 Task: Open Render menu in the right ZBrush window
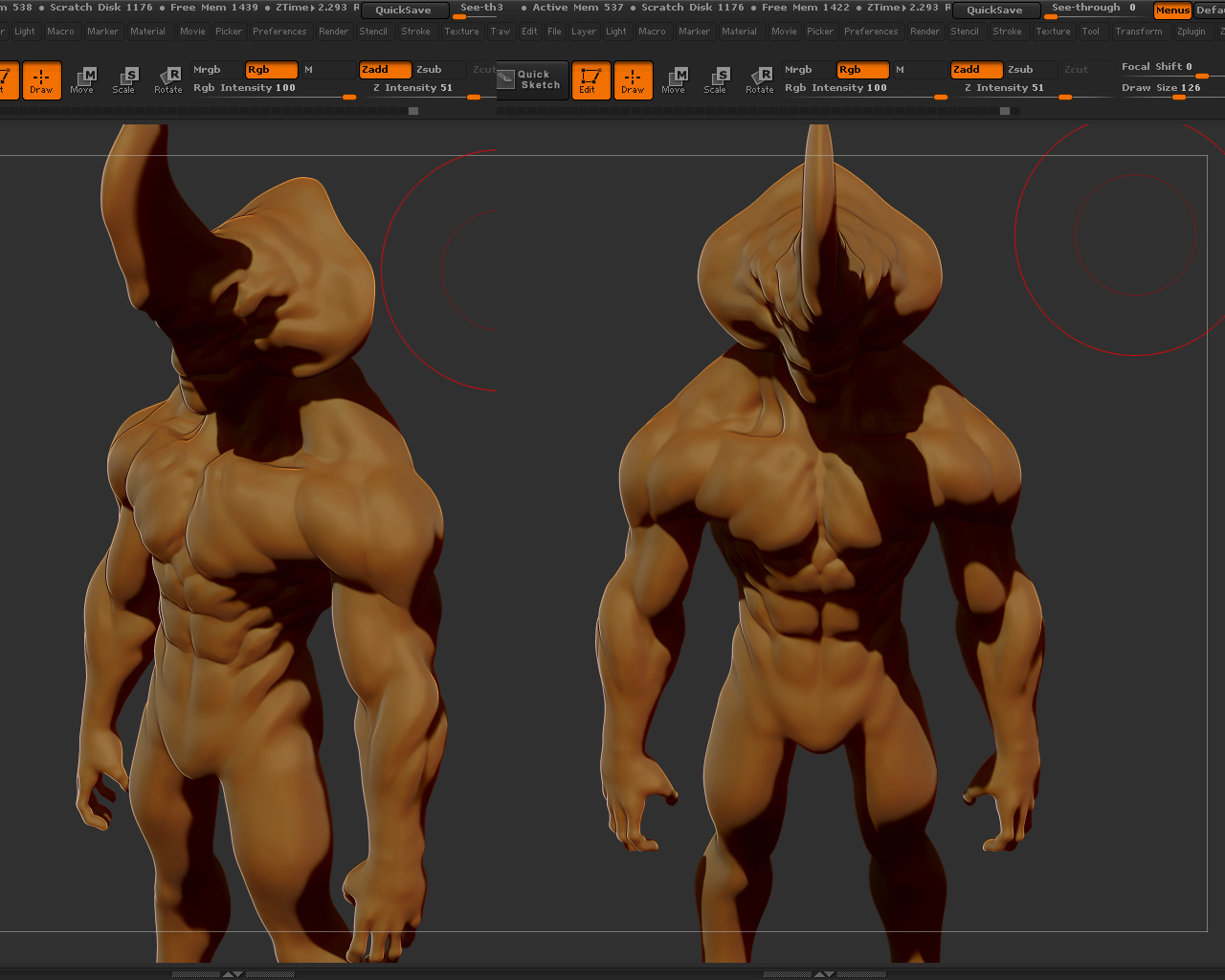(x=924, y=32)
